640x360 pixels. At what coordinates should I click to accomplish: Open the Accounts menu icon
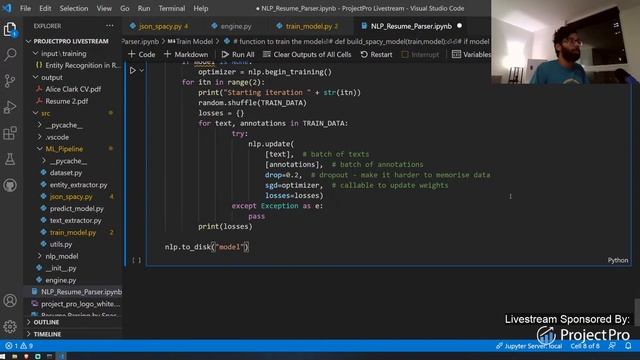10,301
